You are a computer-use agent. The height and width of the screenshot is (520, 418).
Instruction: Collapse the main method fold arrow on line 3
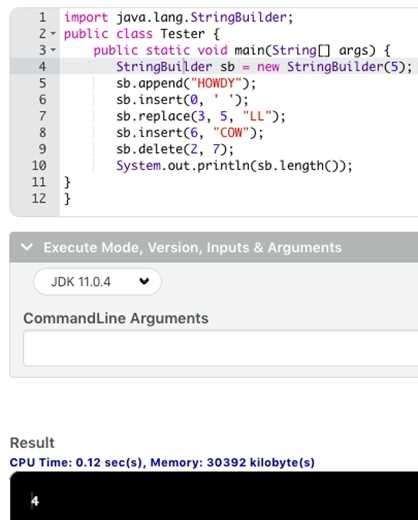click(53, 50)
